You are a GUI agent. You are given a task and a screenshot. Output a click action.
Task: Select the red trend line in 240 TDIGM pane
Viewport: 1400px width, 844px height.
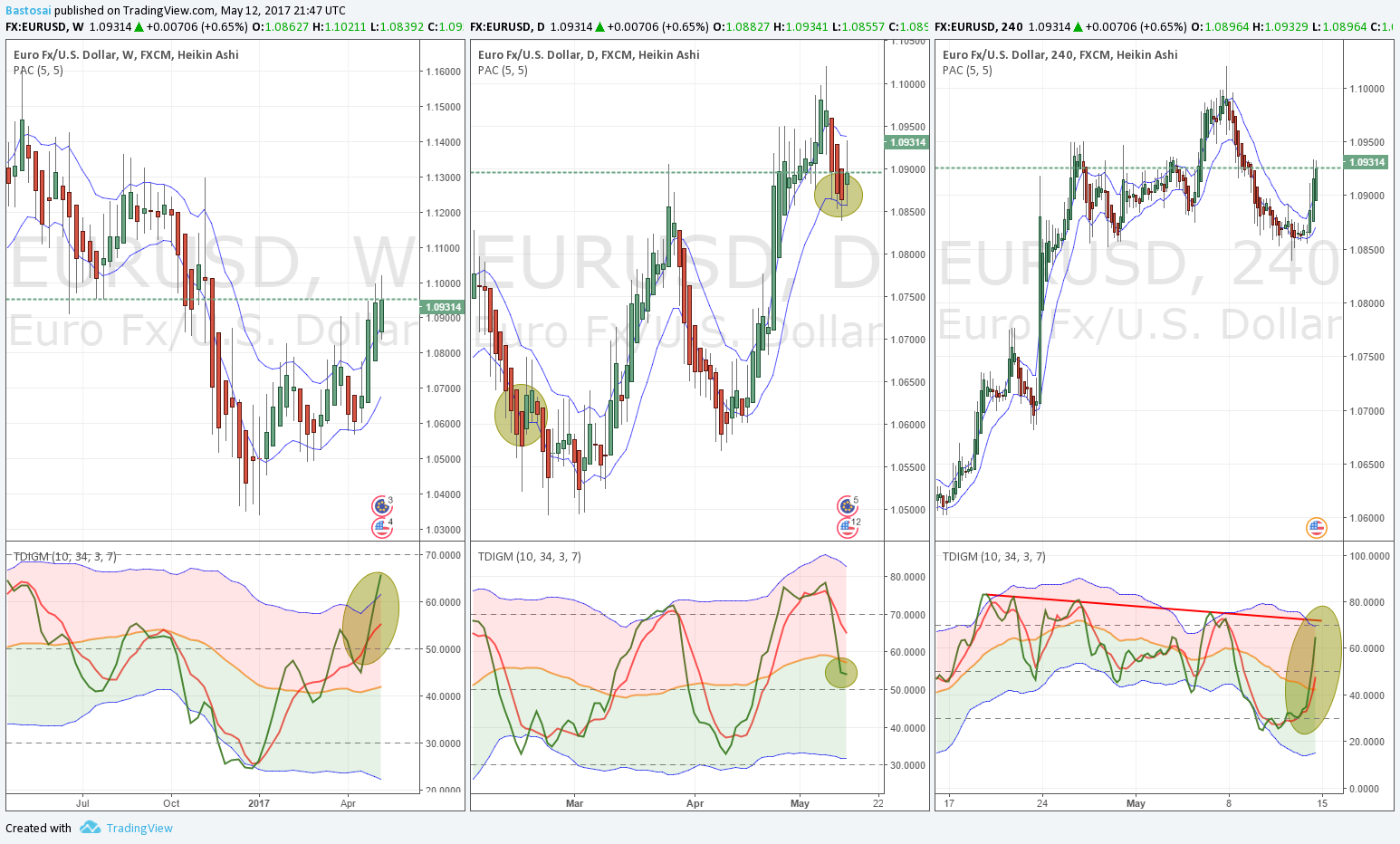[x=1155, y=608]
